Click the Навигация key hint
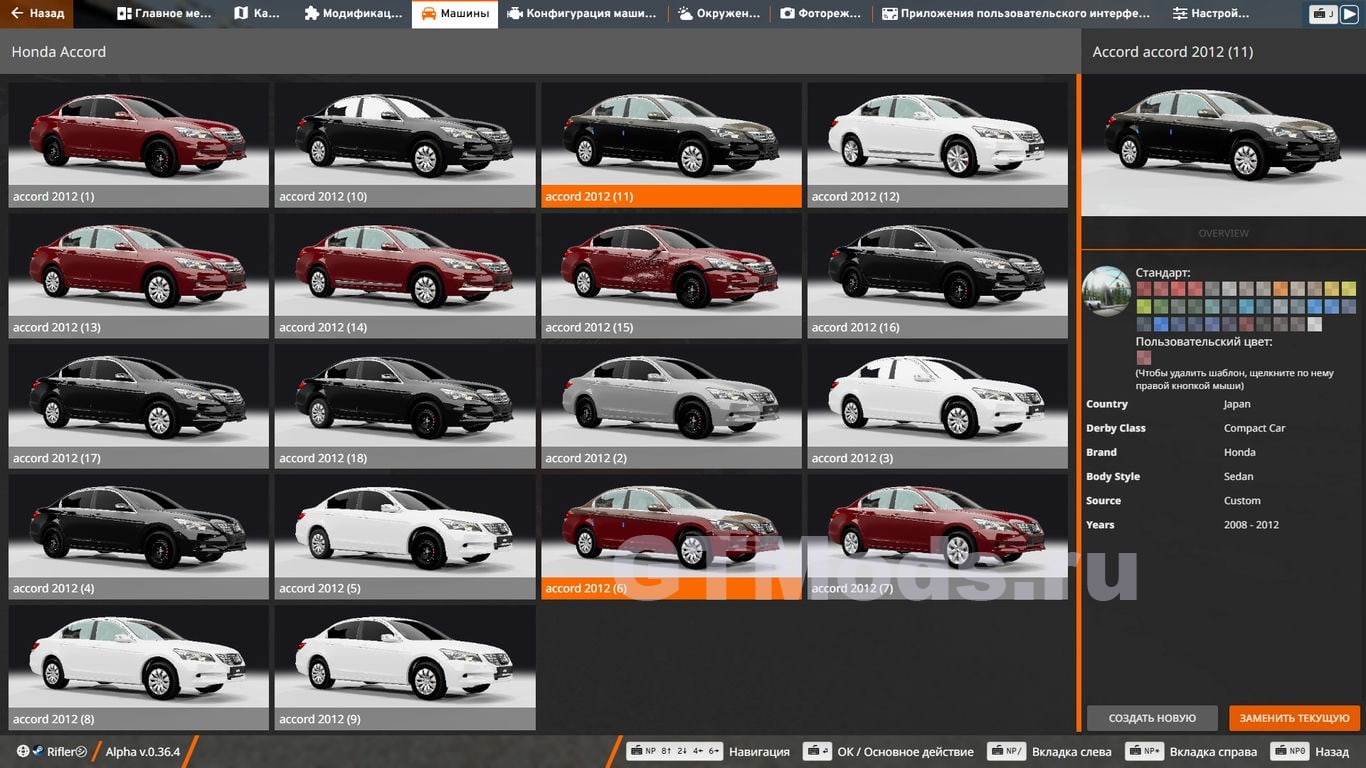Image resolution: width=1366 pixels, height=768 pixels. tap(708, 751)
